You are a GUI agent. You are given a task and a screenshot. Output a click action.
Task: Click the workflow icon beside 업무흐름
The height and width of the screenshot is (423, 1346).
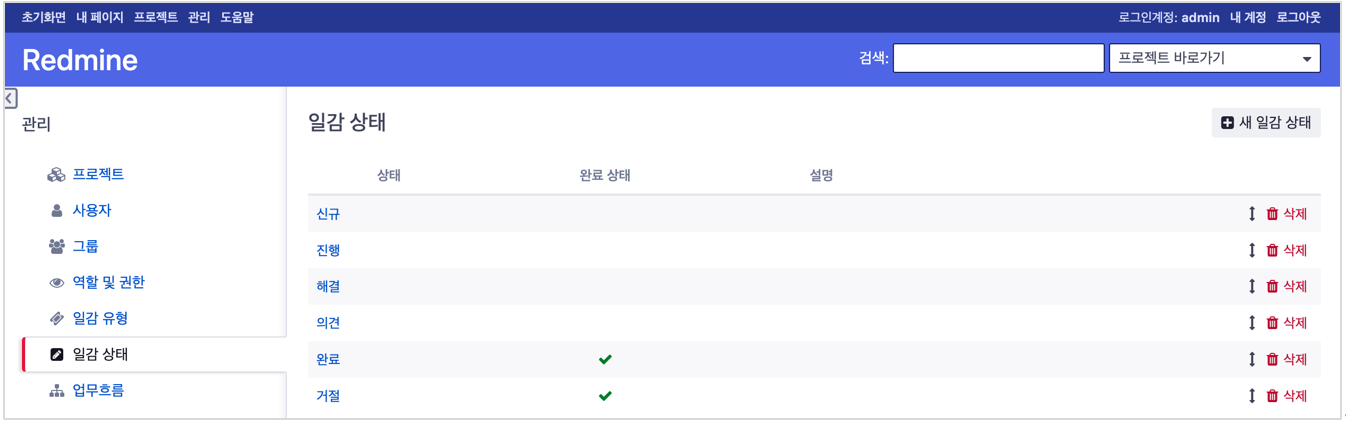(x=56, y=391)
